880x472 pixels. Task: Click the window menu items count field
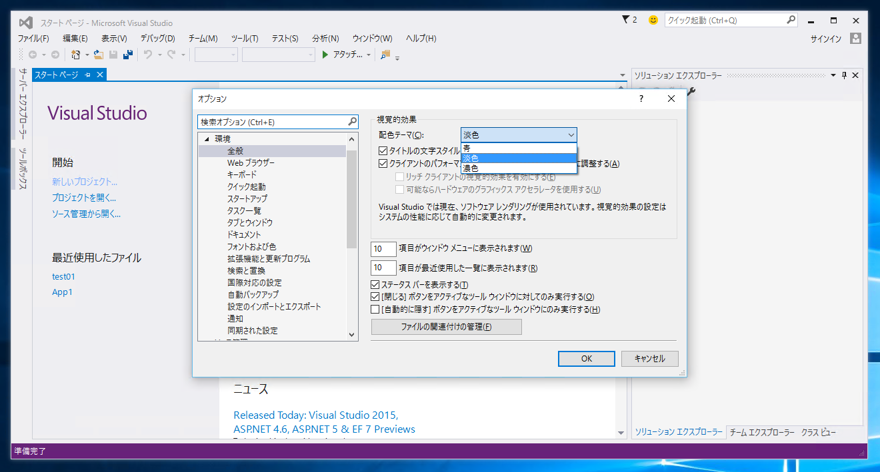(x=383, y=249)
